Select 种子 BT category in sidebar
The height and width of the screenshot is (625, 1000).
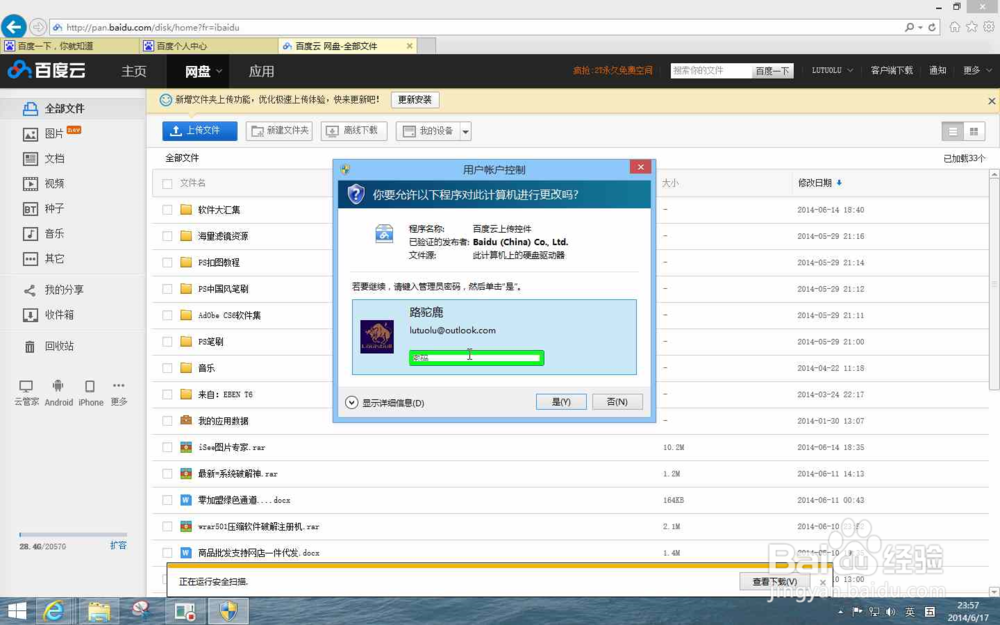(x=43, y=209)
